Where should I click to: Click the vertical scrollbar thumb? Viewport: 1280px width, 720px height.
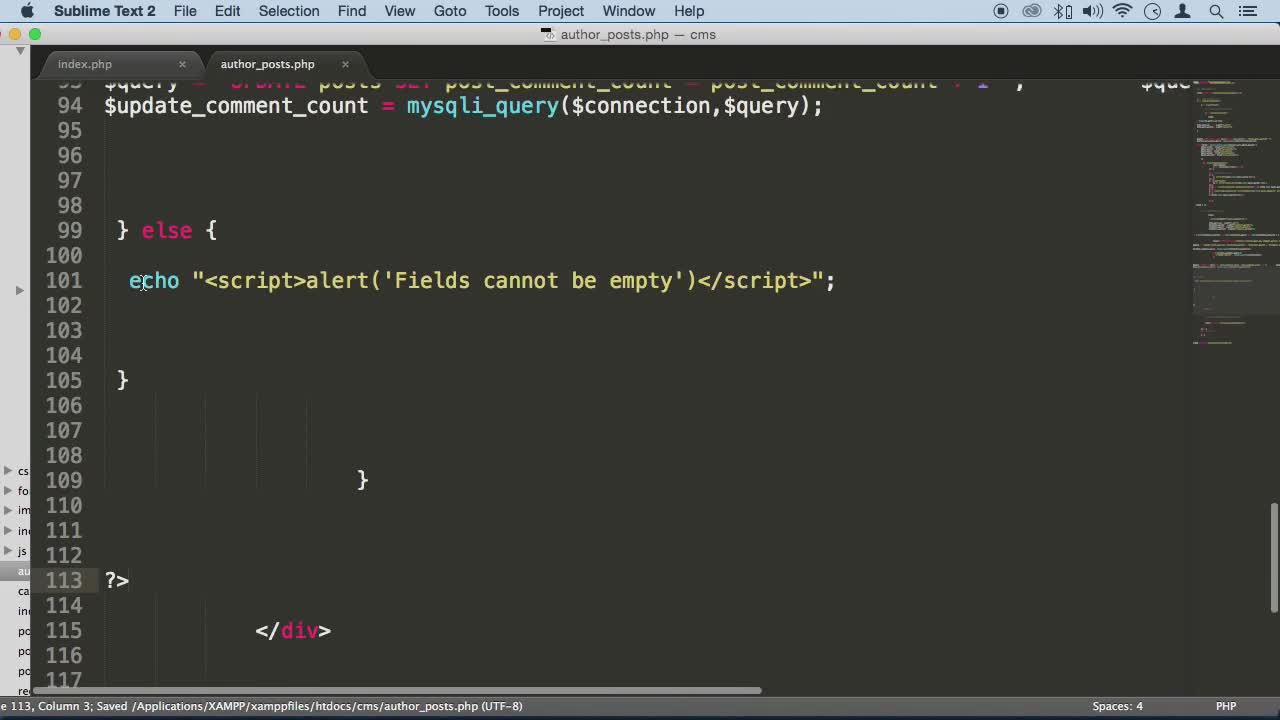pos(1274,557)
